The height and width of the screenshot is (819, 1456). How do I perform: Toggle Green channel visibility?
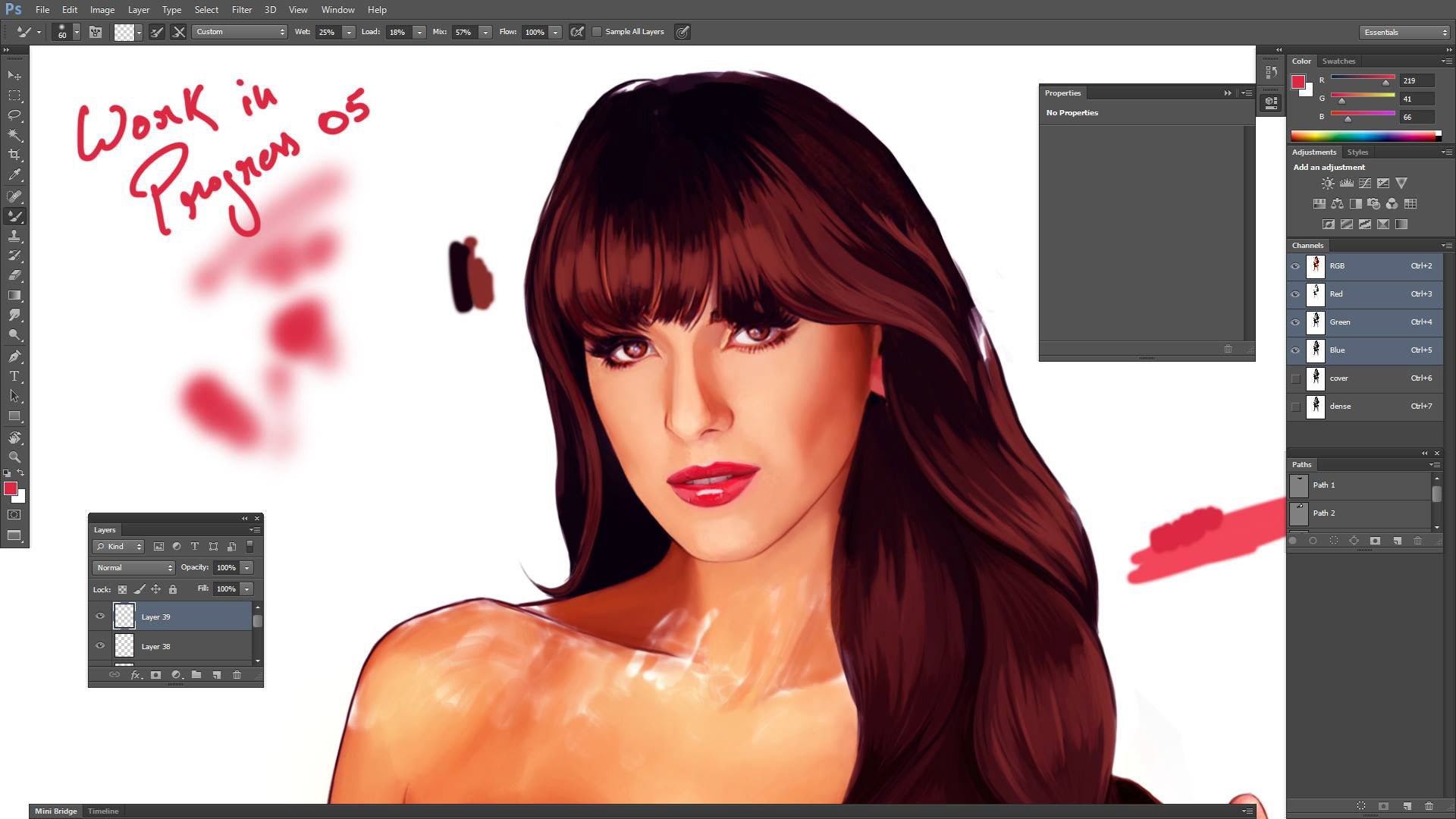coord(1295,322)
